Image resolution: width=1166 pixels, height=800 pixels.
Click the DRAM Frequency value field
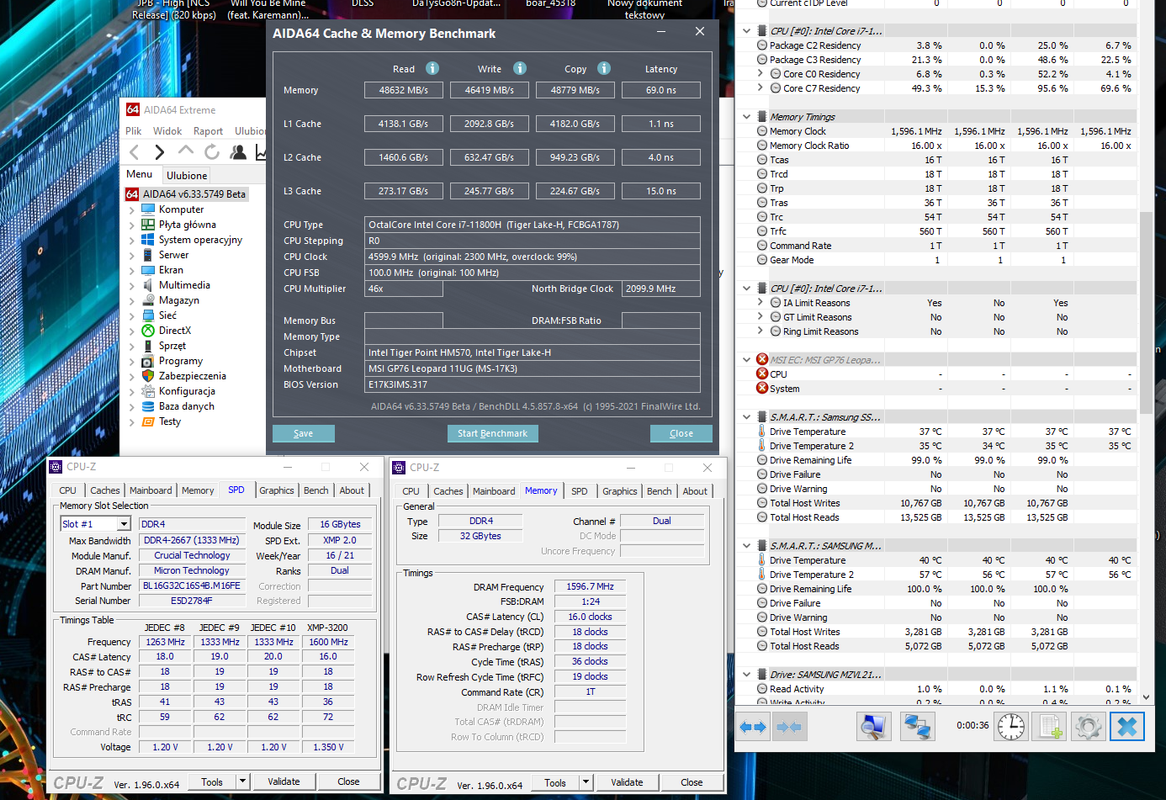click(x=590, y=587)
